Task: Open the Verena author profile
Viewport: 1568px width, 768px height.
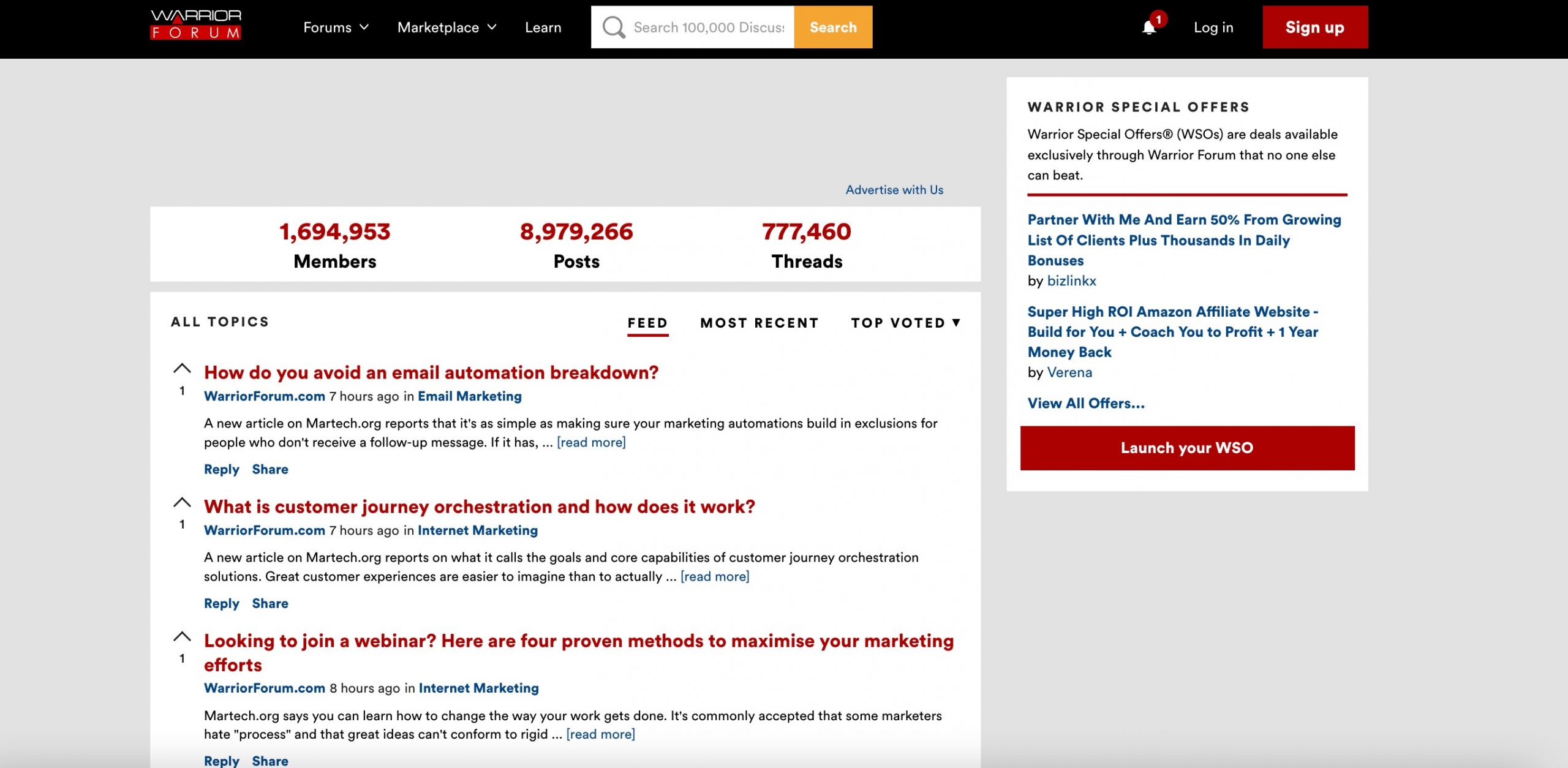Action: click(1069, 372)
